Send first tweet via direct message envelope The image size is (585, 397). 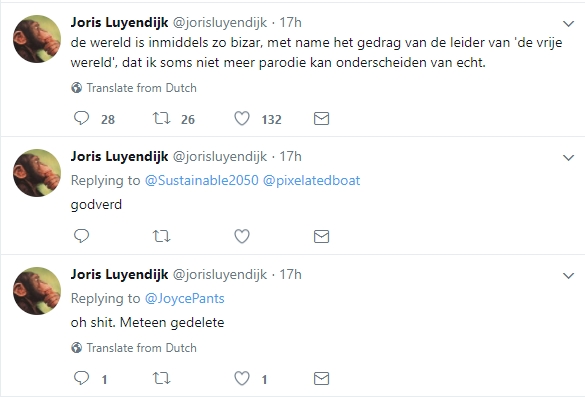coord(321,119)
